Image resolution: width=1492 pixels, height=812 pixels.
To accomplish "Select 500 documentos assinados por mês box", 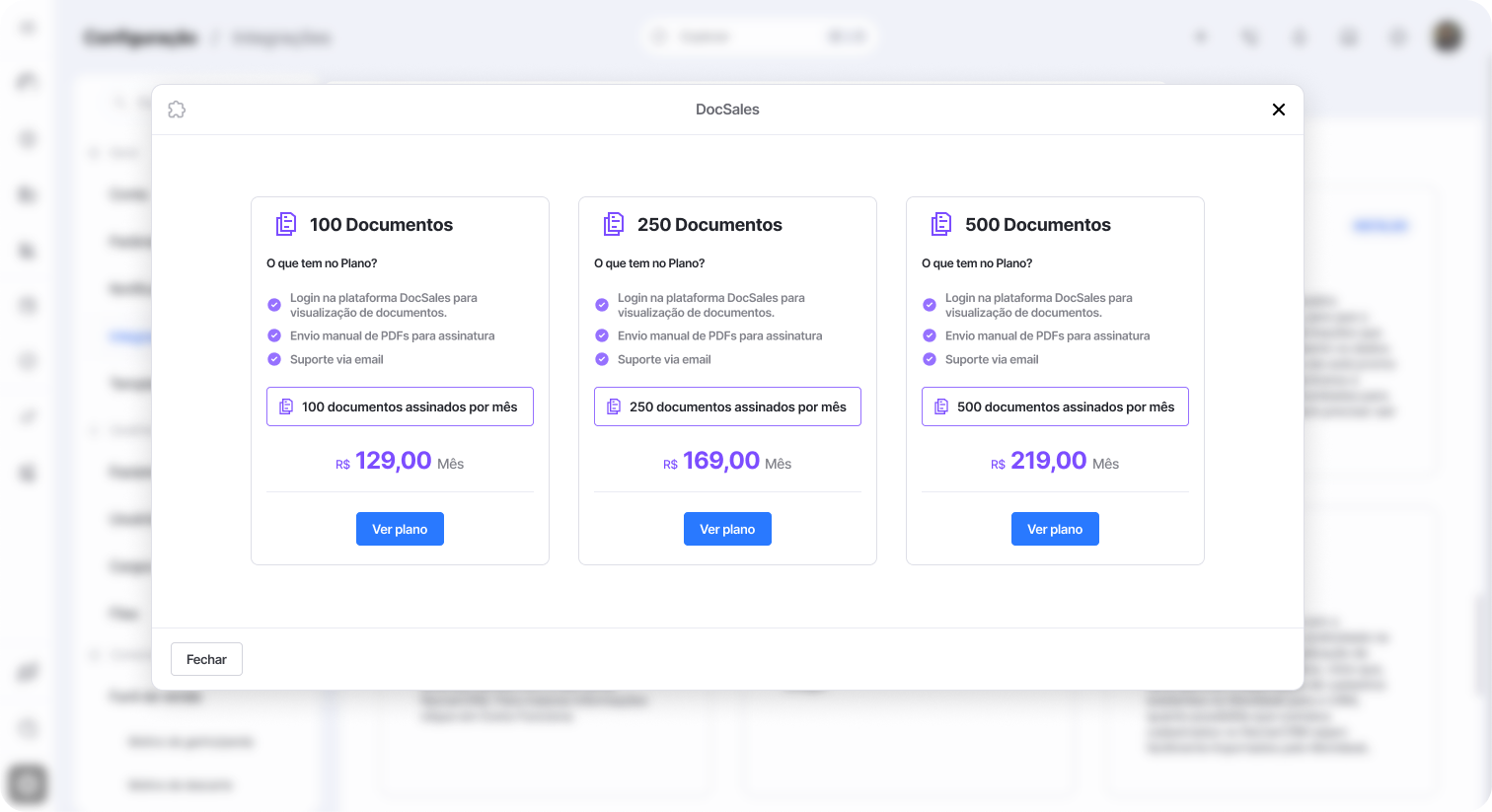I will [1055, 406].
